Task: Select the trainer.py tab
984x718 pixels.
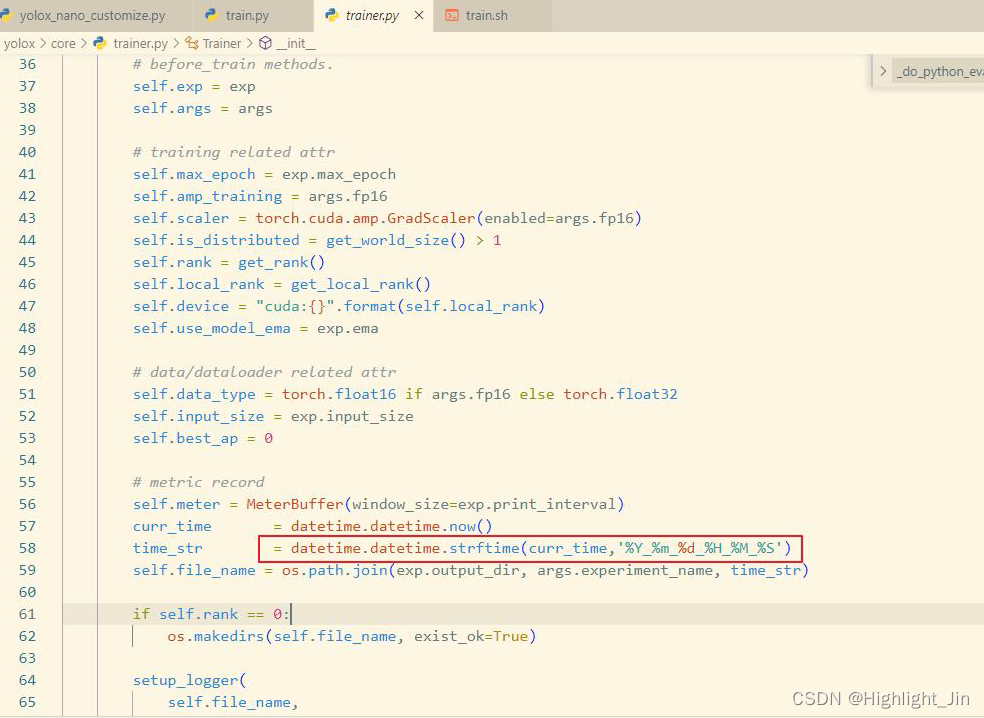Action: pos(372,16)
